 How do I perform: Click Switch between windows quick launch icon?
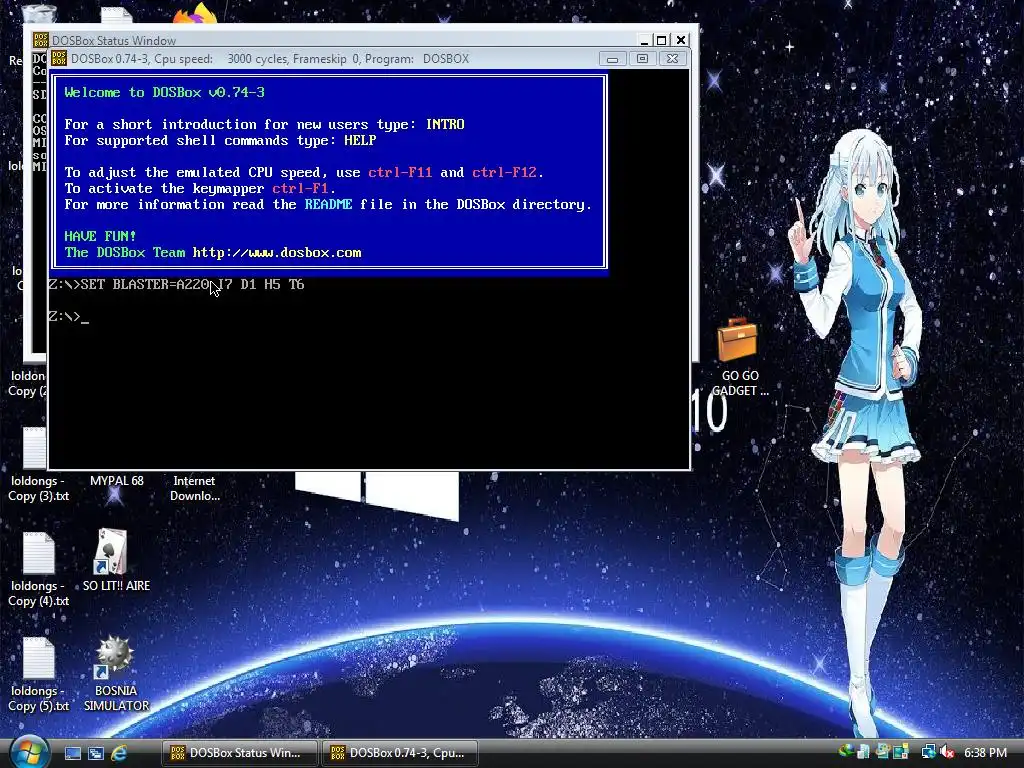(x=96, y=753)
